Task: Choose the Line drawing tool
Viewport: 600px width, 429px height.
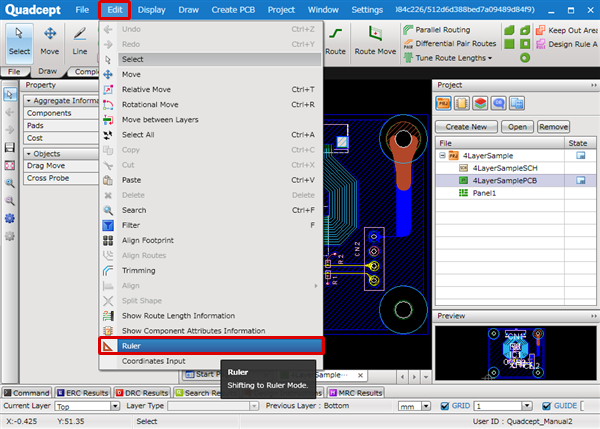Action: (80, 43)
